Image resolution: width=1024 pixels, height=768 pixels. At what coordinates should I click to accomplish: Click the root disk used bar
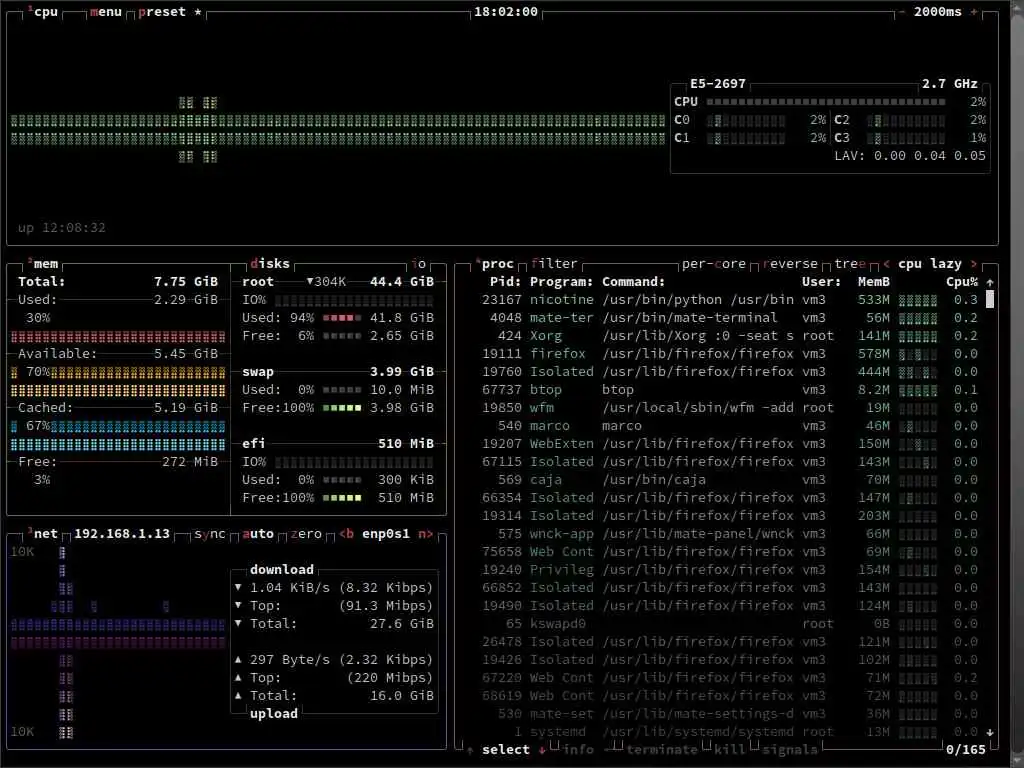tap(342, 318)
